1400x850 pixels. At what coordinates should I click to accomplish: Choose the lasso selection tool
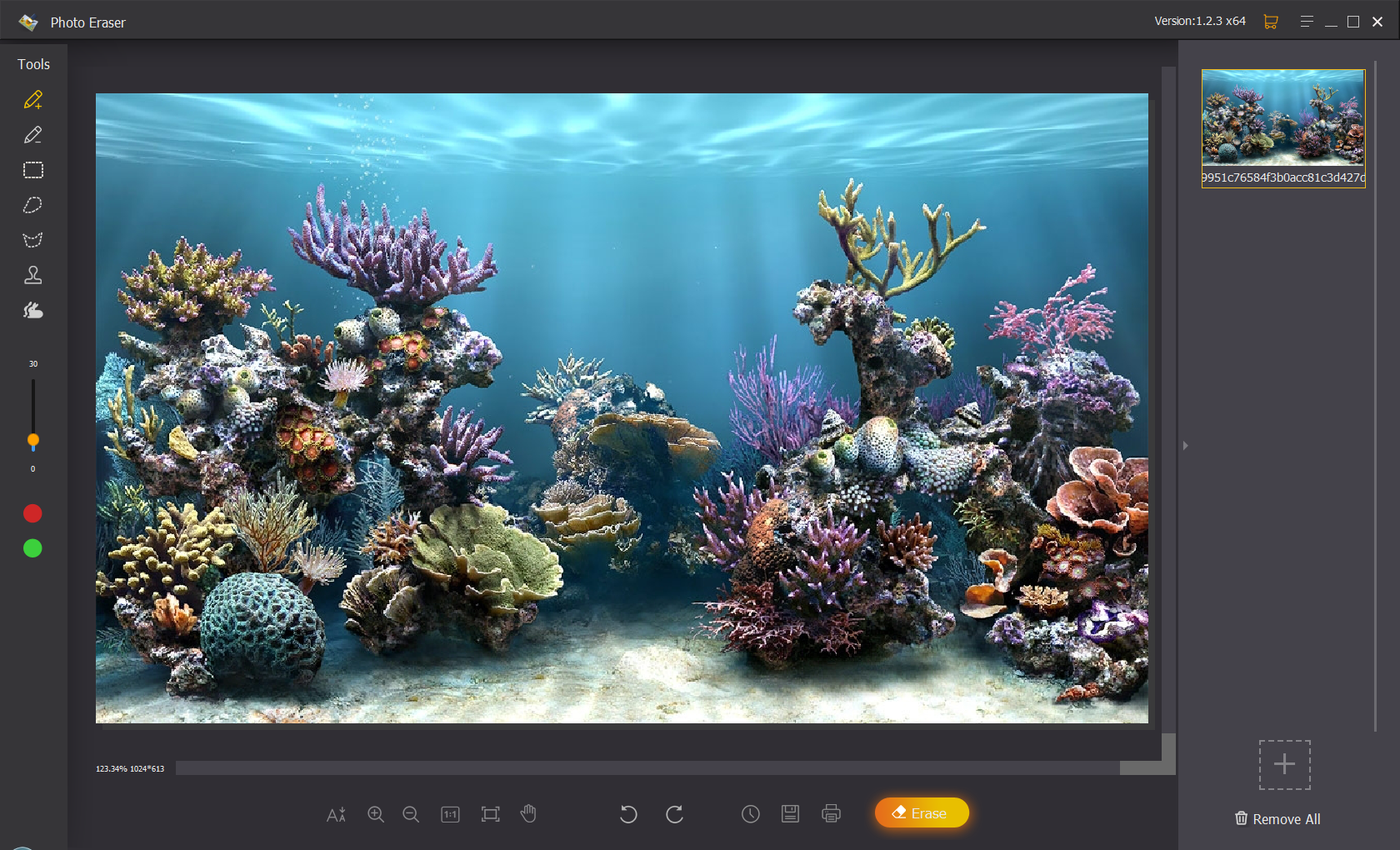pos(33,205)
